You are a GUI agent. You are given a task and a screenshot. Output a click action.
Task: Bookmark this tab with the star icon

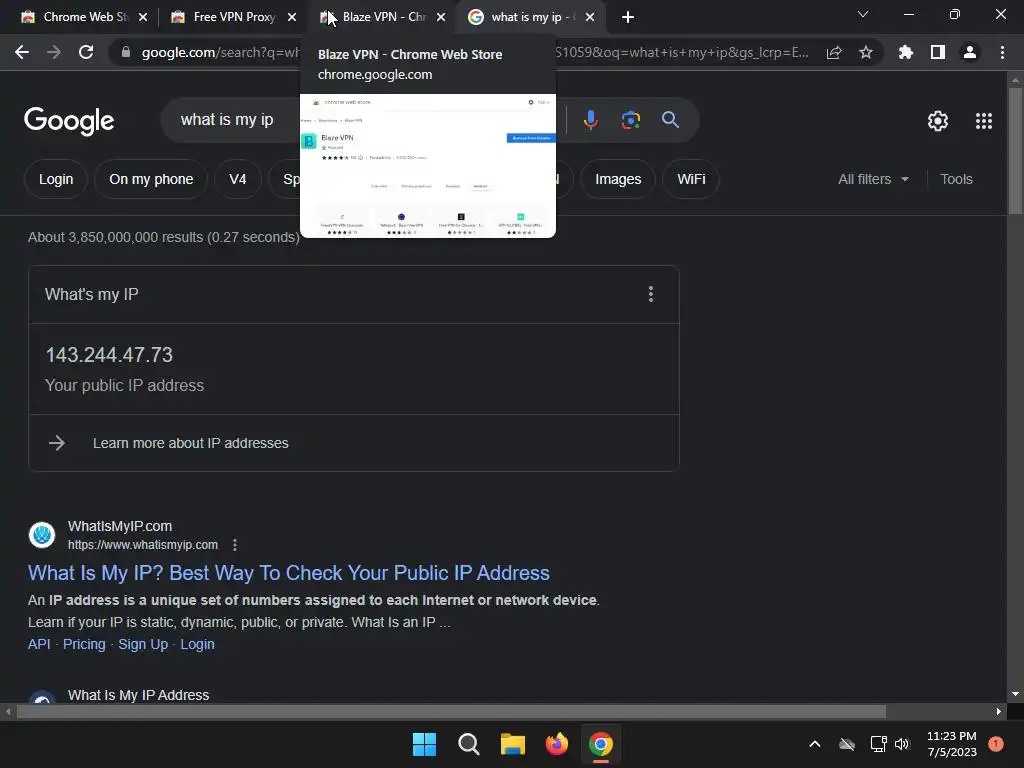click(866, 52)
